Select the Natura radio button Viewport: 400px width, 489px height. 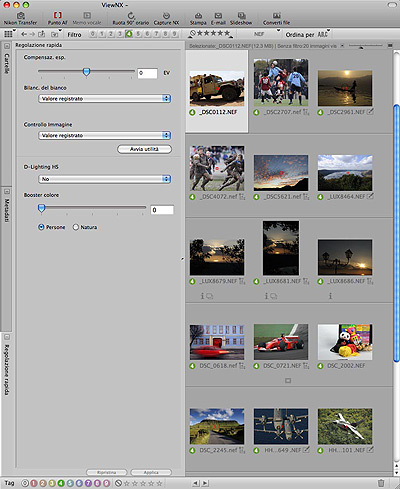[76, 227]
